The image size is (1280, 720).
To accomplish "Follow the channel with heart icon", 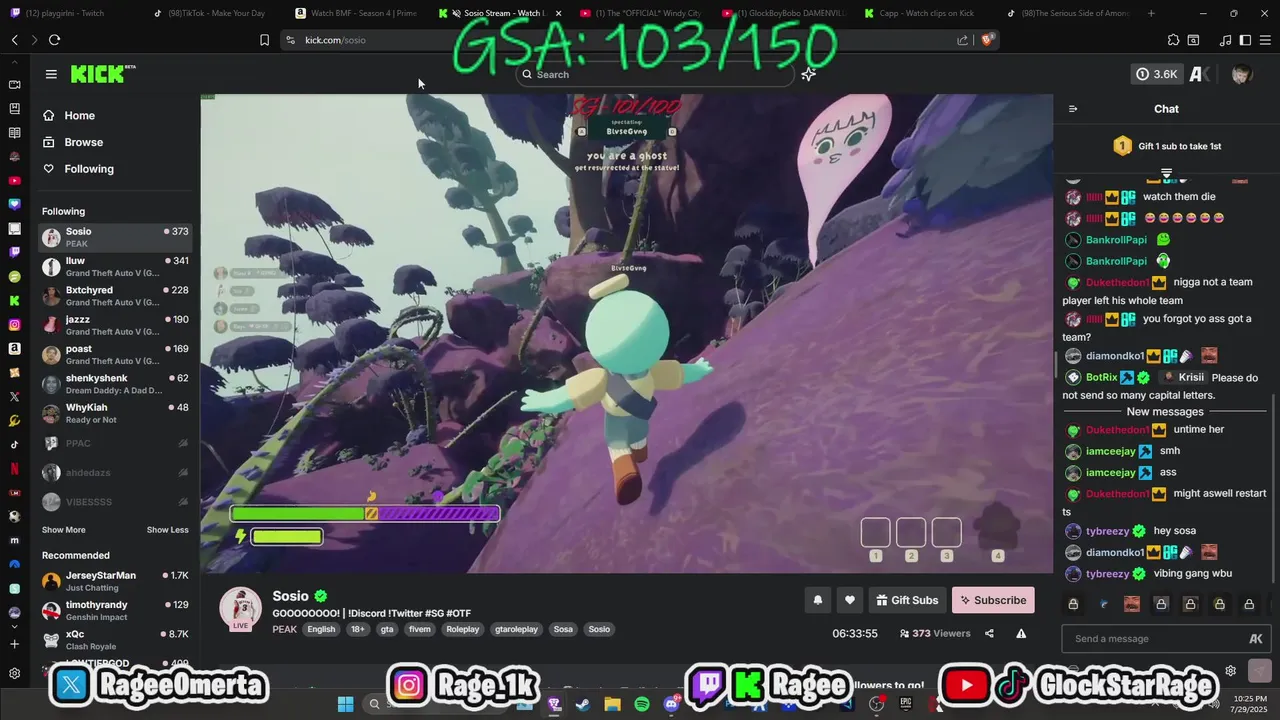I will click(849, 600).
